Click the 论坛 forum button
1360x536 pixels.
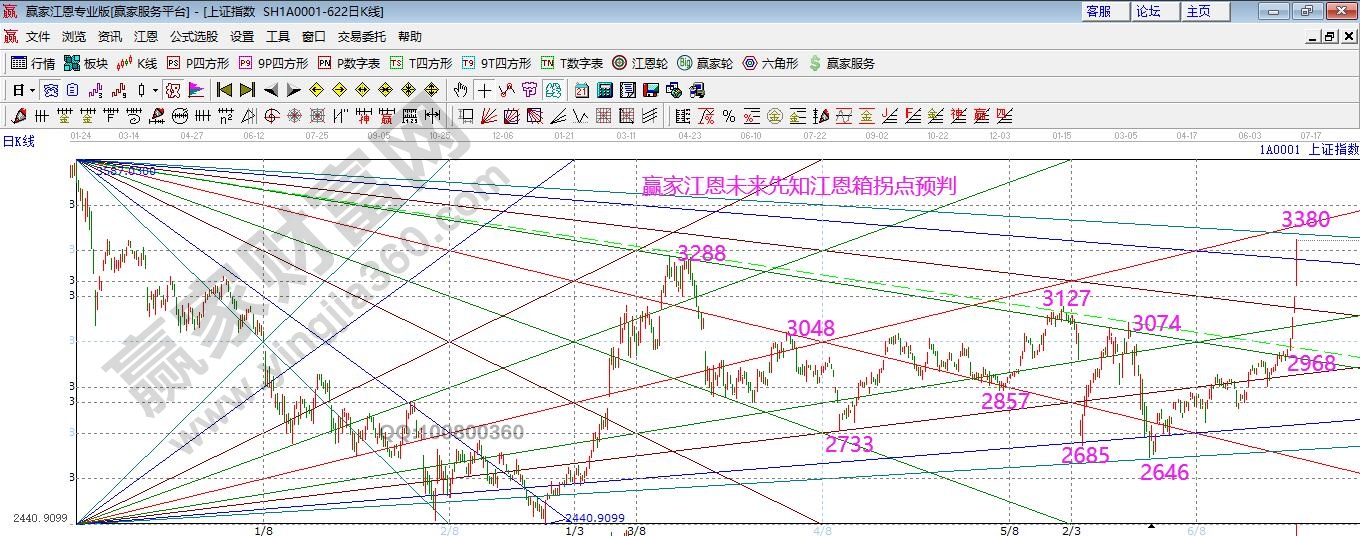pos(1148,11)
